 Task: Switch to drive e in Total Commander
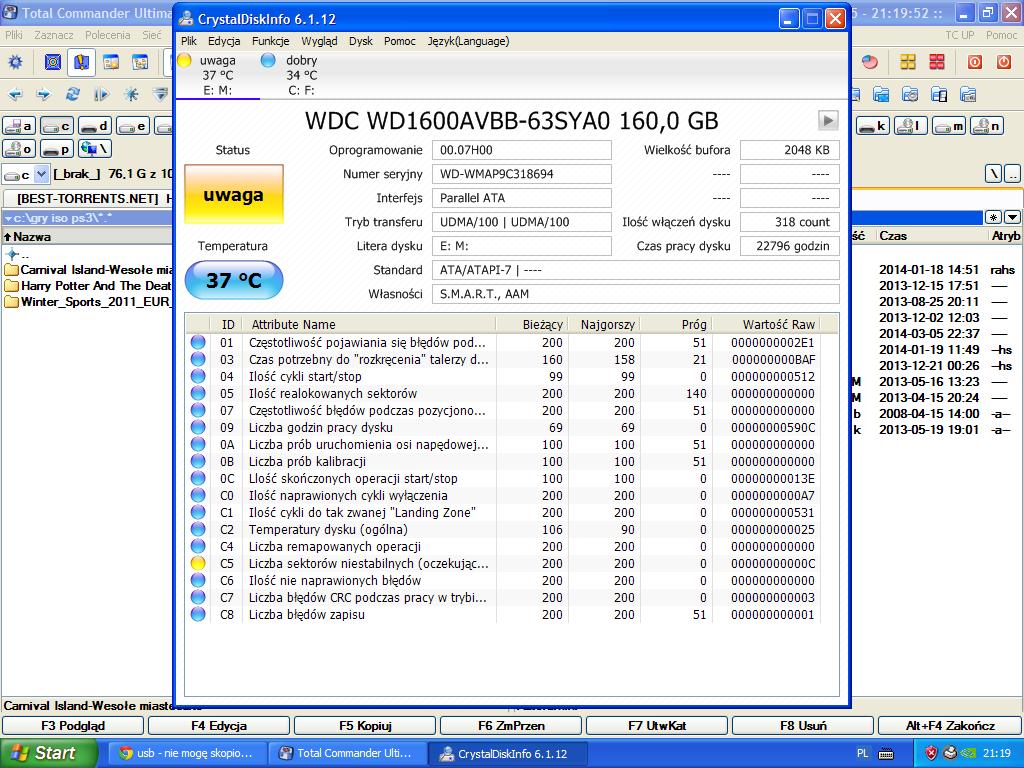point(133,125)
